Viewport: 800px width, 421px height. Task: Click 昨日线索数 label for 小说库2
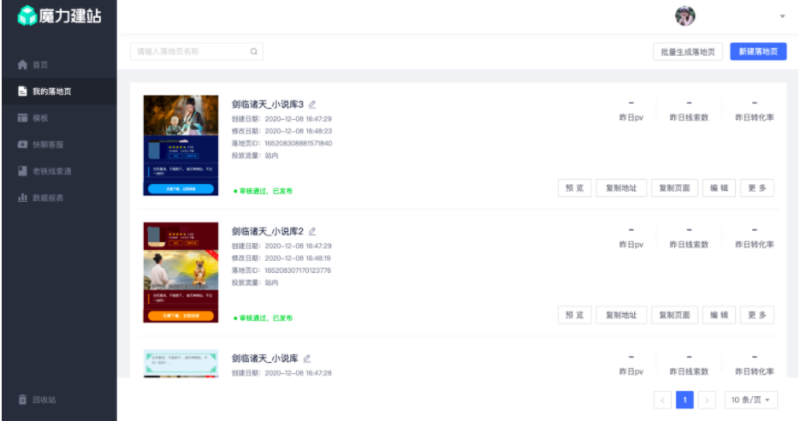pos(689,245)
